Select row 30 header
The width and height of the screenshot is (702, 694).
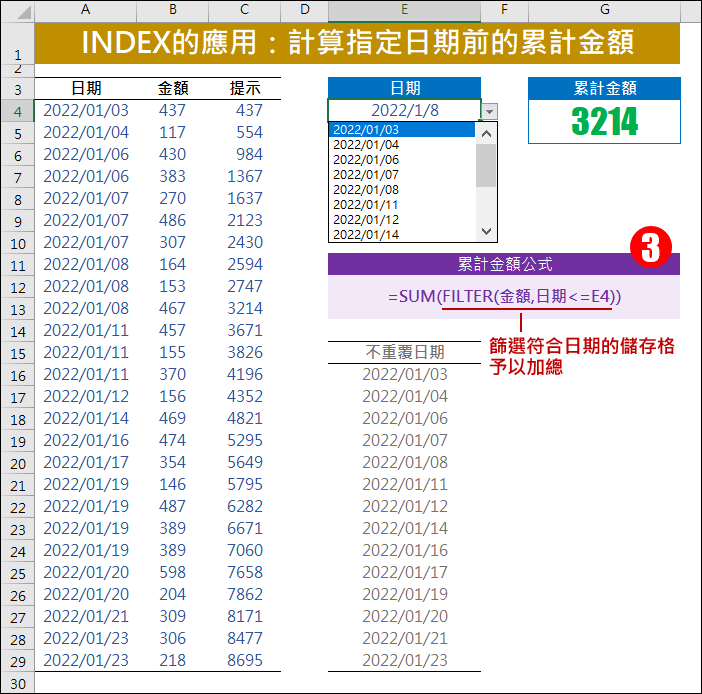point(17,683)
